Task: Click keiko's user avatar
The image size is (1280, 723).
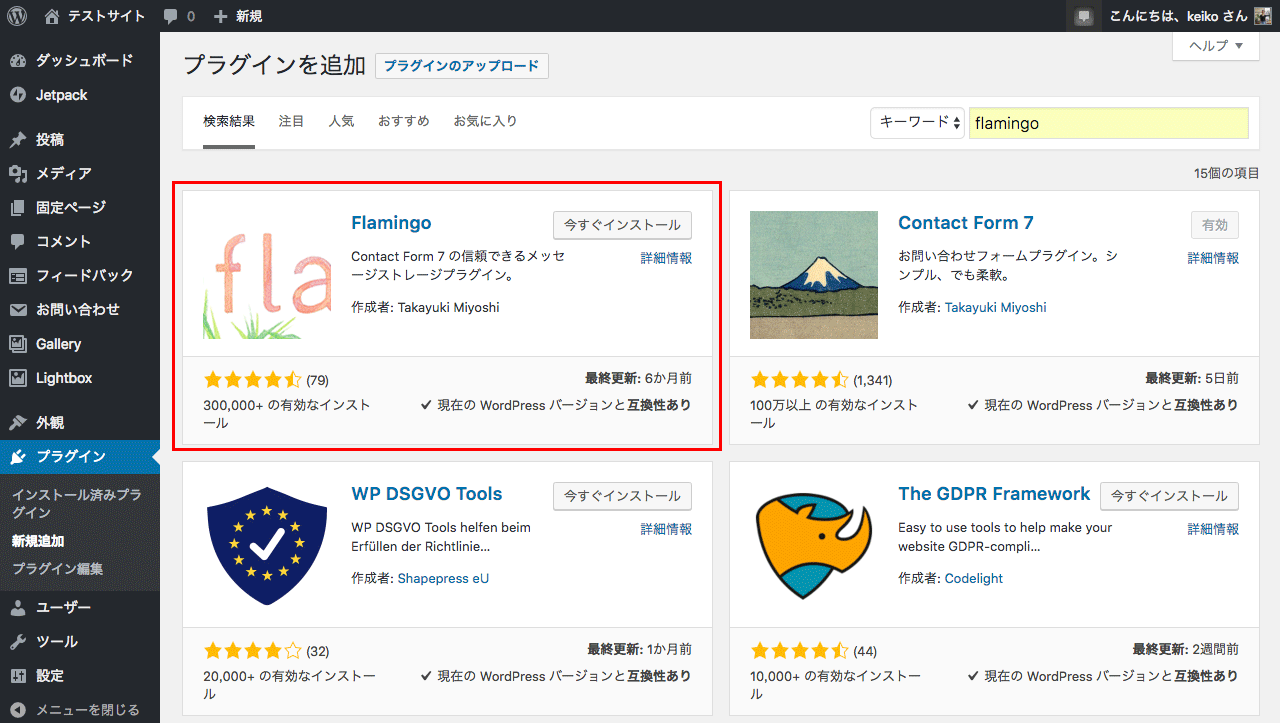Action: tap(1263, 16)
